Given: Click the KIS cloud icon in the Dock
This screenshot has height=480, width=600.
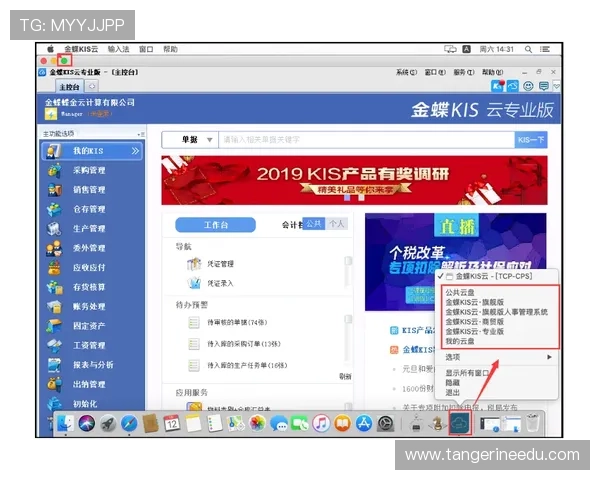Looking at the screenshot, I should click(460, 423).
